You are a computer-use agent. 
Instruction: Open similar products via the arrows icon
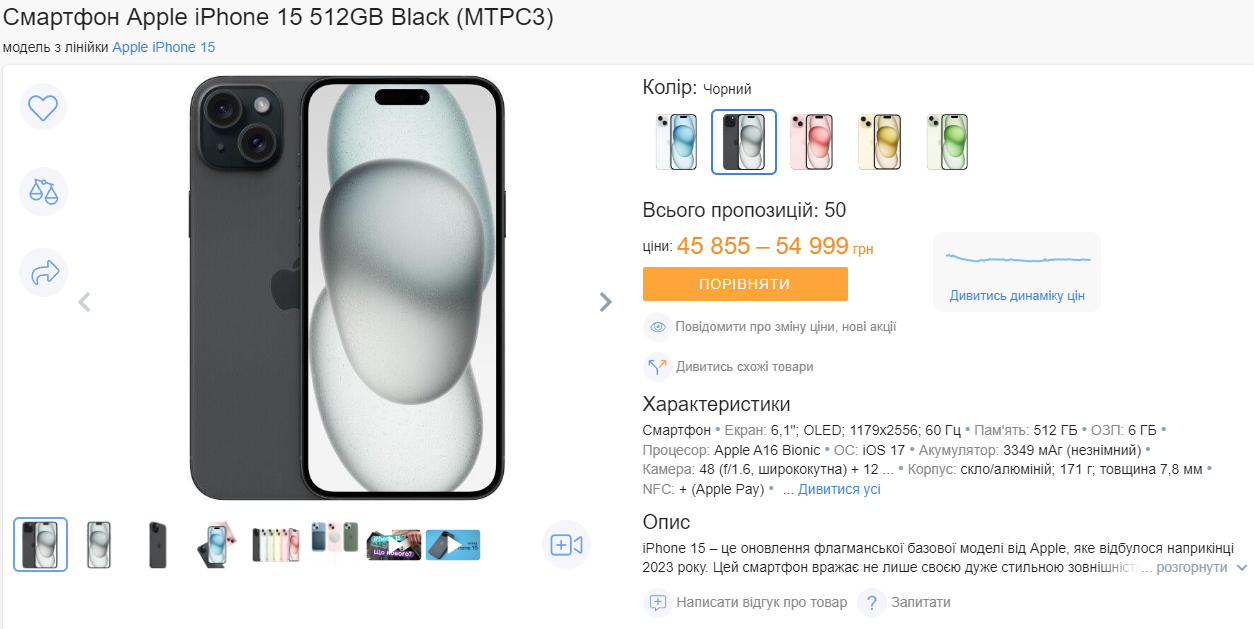(658, 367)
